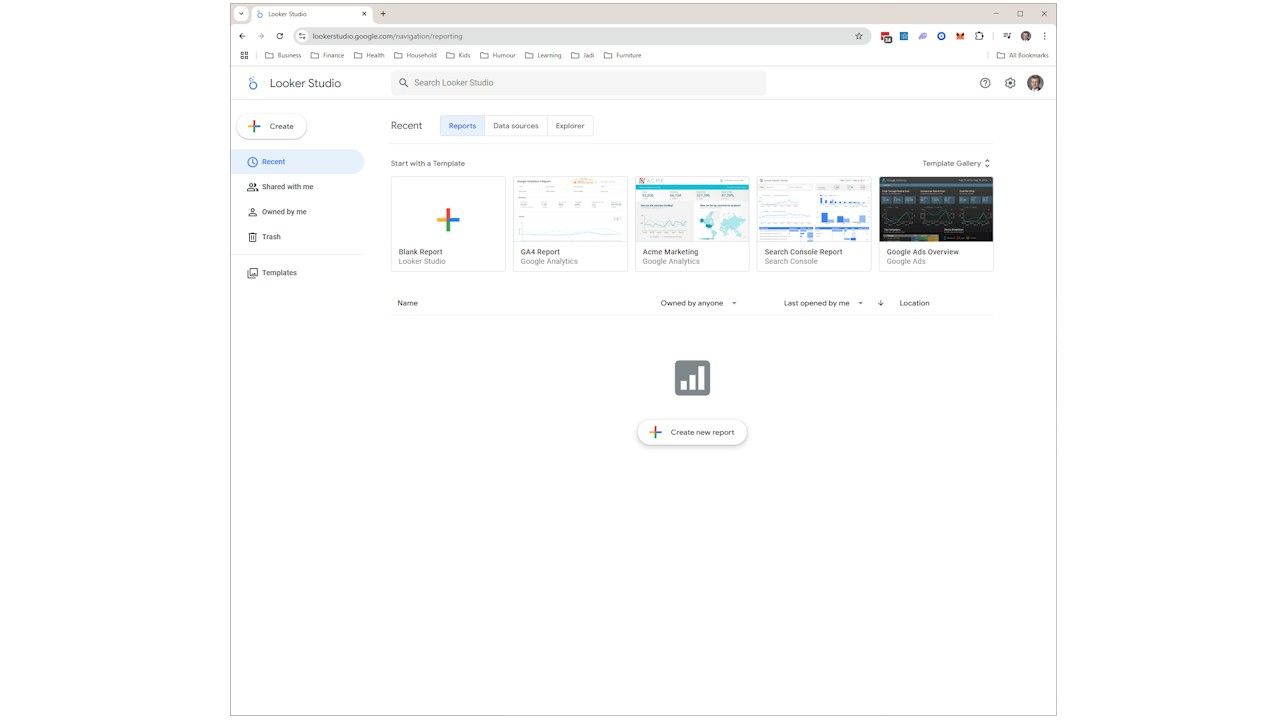The image size is (1280, 720).
Task: Open Looker Studio help menu
Action: pos(985,83)
